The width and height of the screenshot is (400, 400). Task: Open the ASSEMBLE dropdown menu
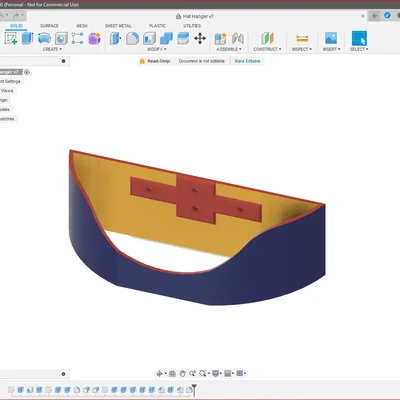(229, 49)
